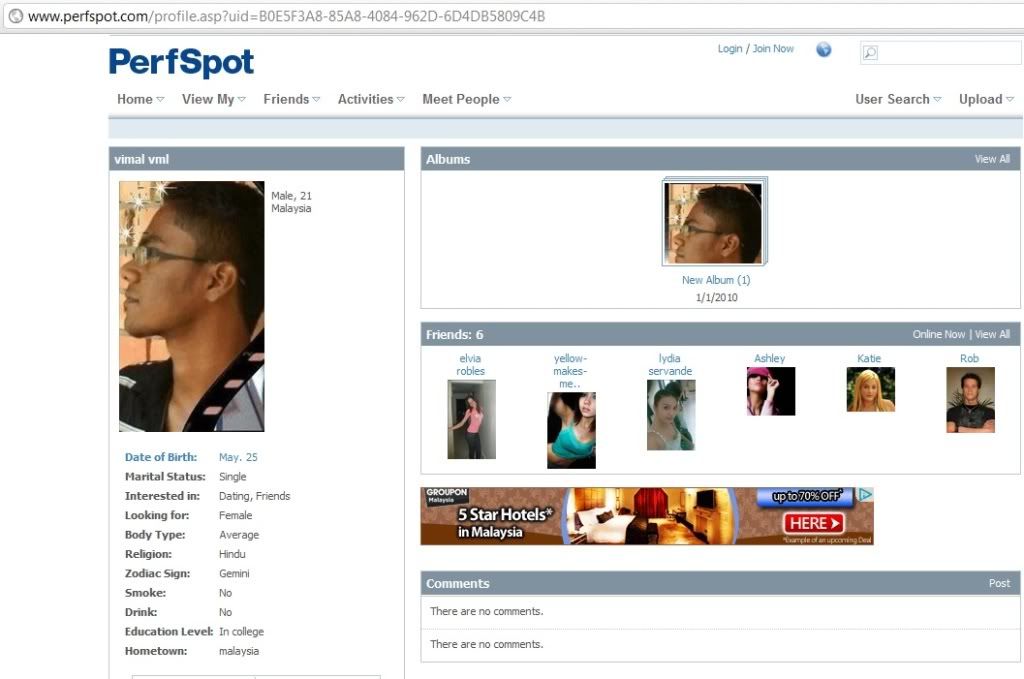Open the User Search dropdown
Image resolution: width=1024 pixels, height=679 pixels.
898,99
